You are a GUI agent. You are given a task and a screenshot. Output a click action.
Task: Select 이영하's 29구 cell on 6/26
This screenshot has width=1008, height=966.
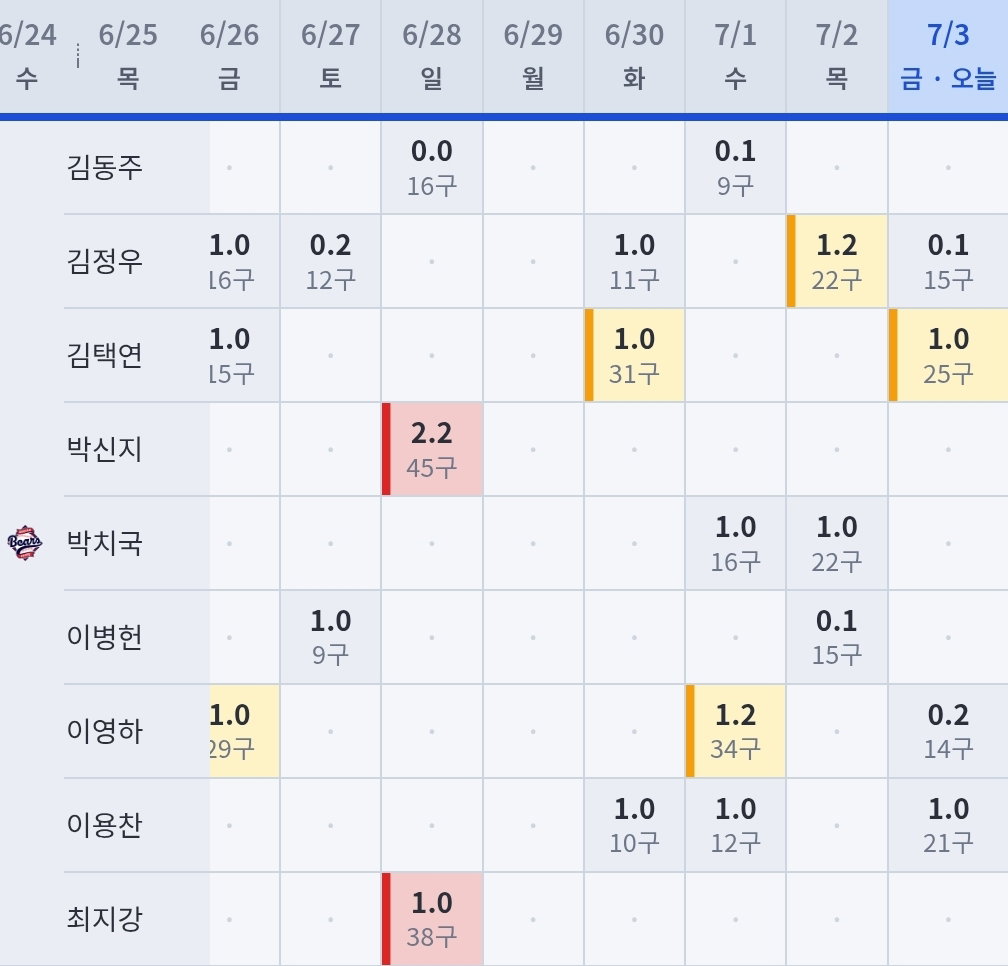244,731
